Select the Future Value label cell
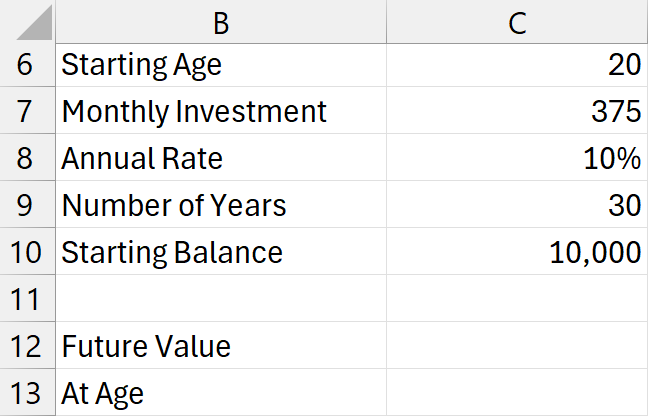The width and height of the screenshot is (648, 416). click(221, 346)
